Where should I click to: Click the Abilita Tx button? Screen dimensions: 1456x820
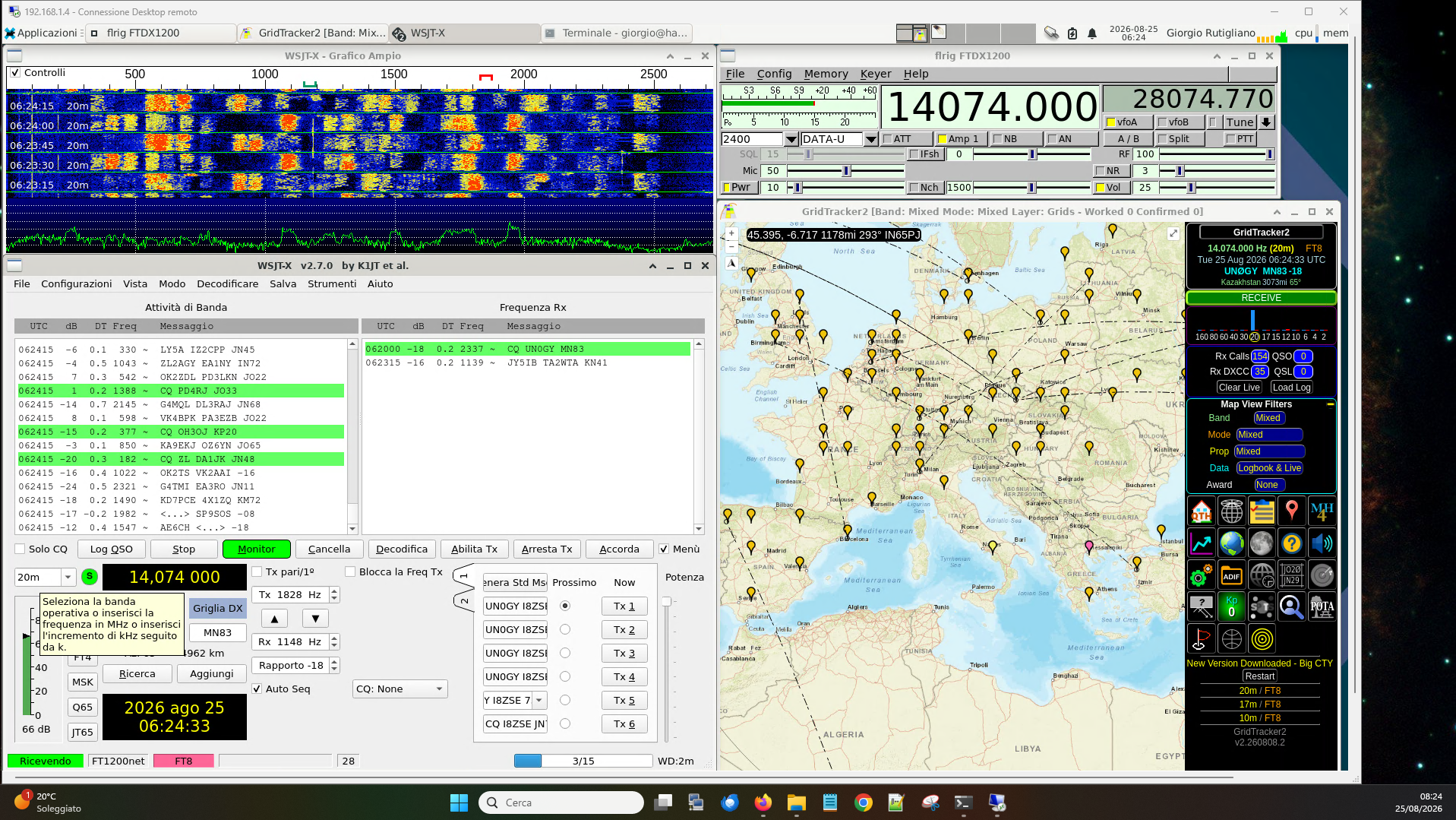pos(474,549)
